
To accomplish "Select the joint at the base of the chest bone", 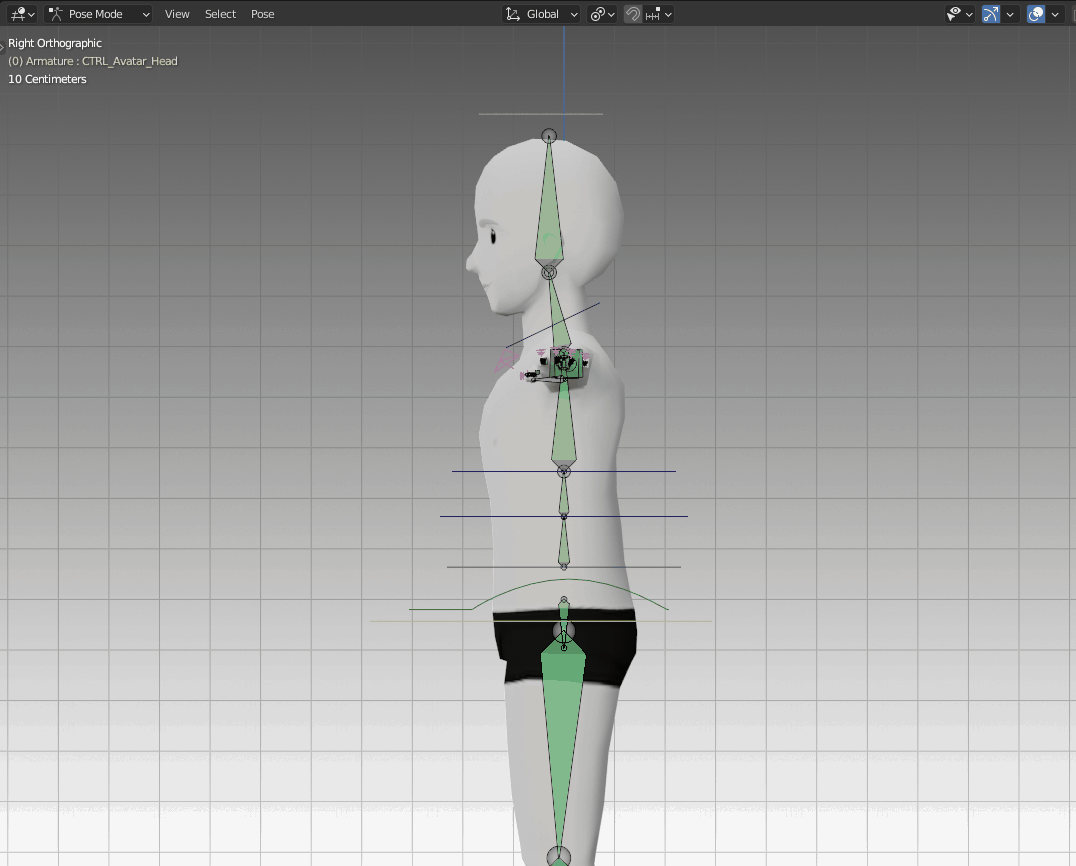I will click(563, 471).
